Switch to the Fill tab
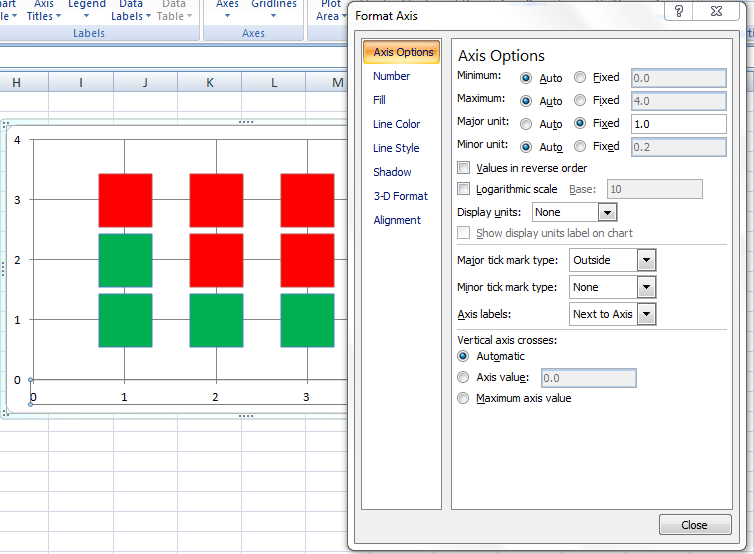 379,100
